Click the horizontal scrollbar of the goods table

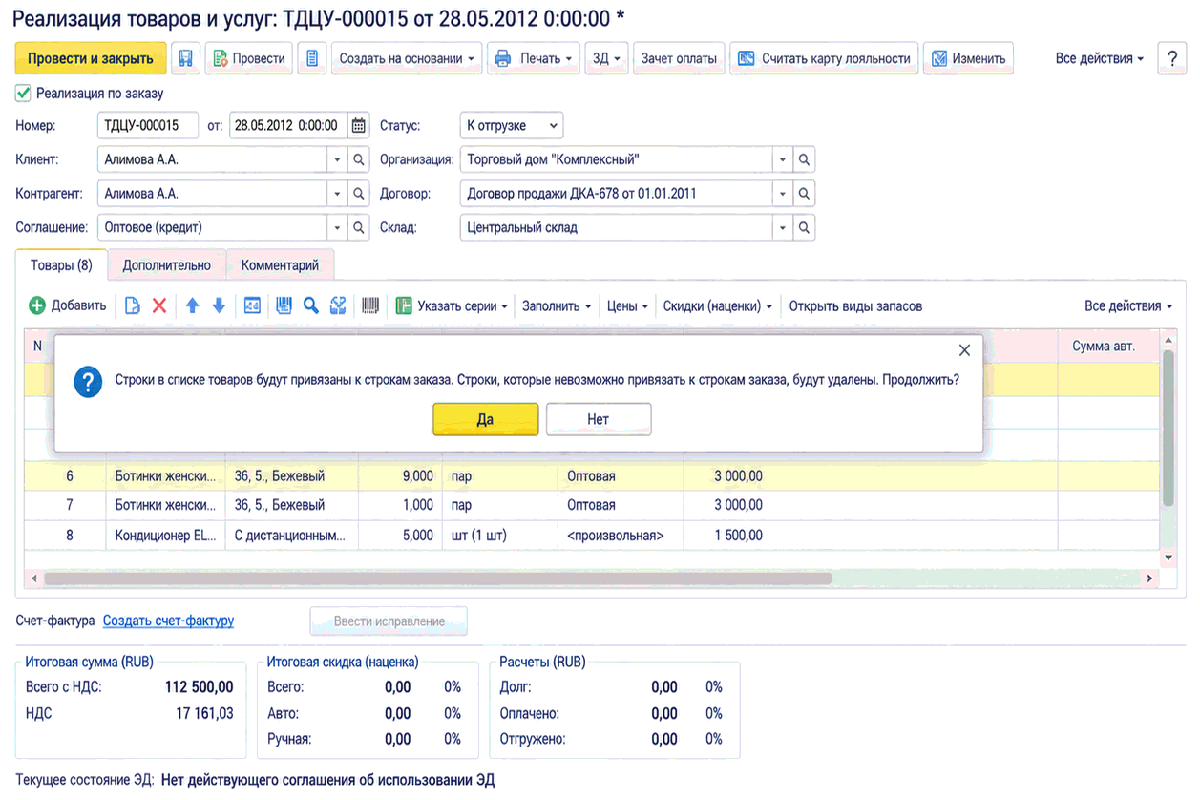click(438, 578)
